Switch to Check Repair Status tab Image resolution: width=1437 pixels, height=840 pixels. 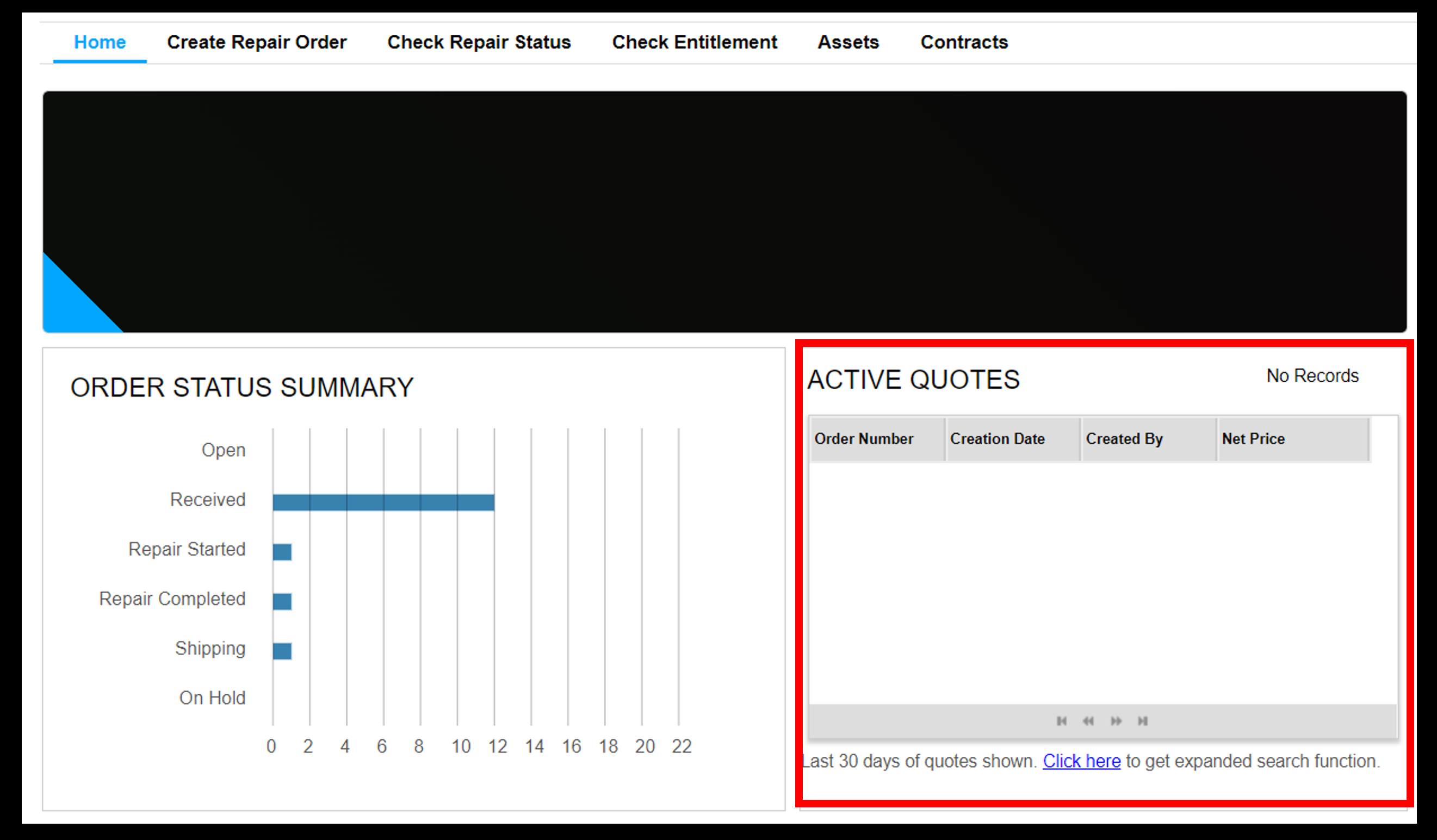pyautogui.click(x=479, y=42)
